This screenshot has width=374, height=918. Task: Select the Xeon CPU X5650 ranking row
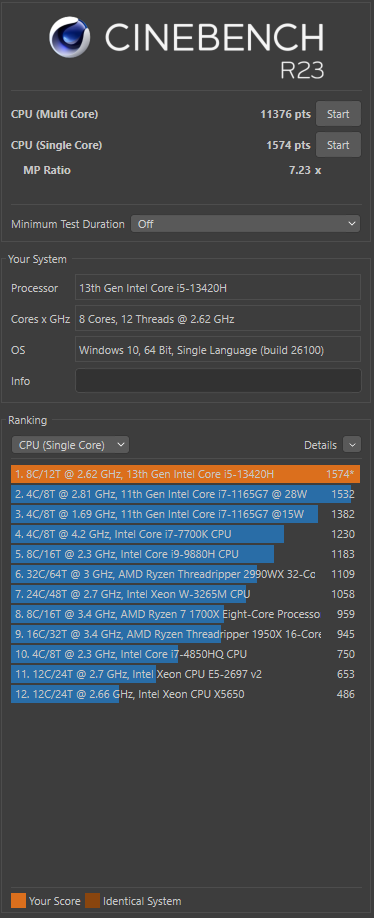[x=186, y=694]
